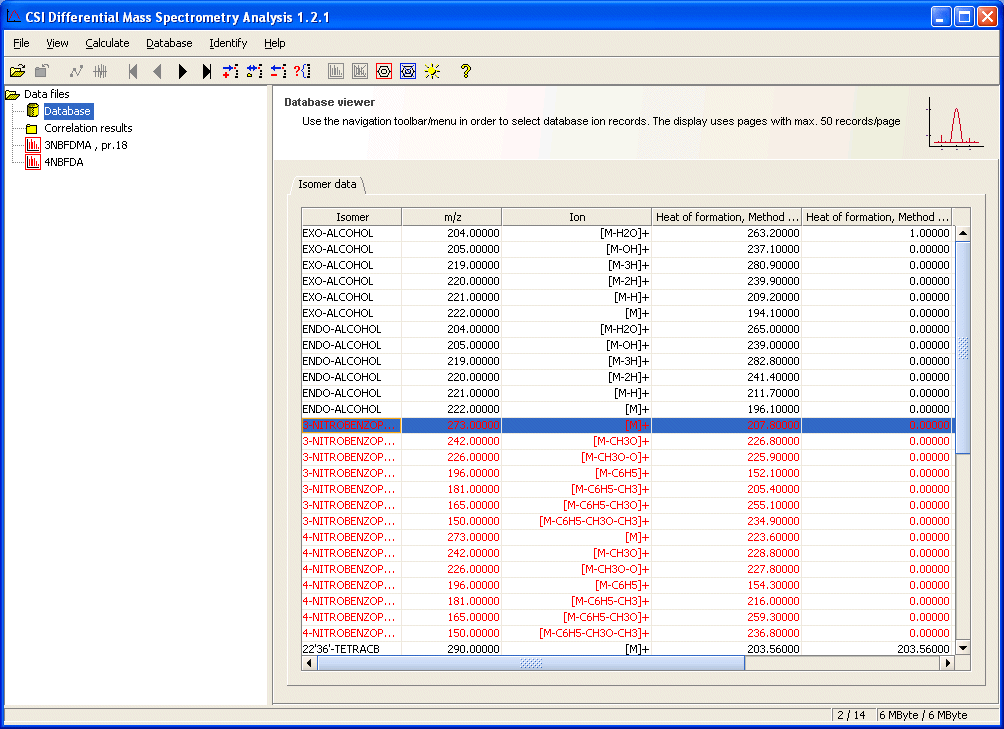Click the open file folder icon
This screenshot has height=729, width=1004.
click(x=17, y=71)
